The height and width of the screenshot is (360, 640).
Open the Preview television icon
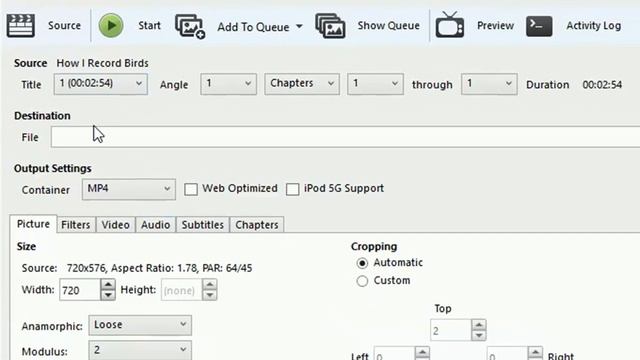click(x=450, y=24)
